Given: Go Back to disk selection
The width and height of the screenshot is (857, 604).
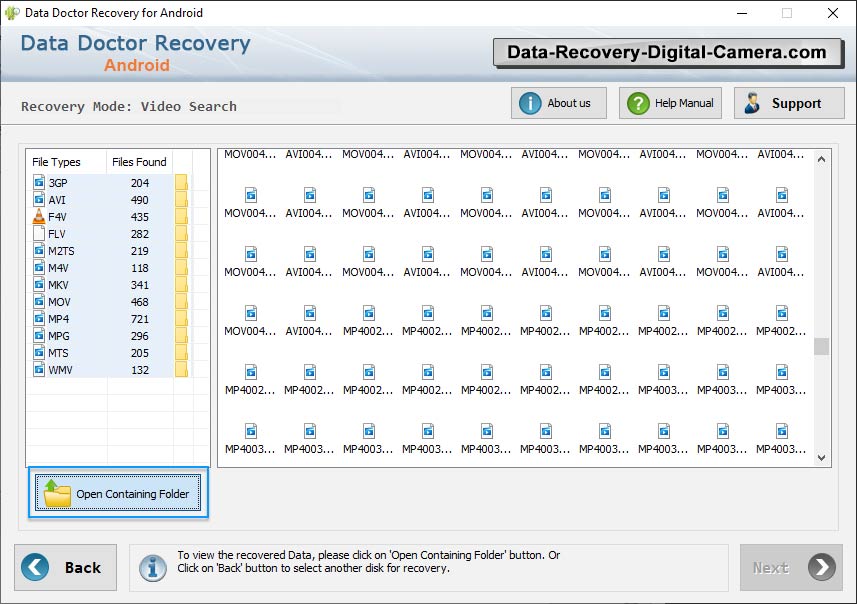Looking at the screenshot, I should pyautogui.click(x=66, y=567).
